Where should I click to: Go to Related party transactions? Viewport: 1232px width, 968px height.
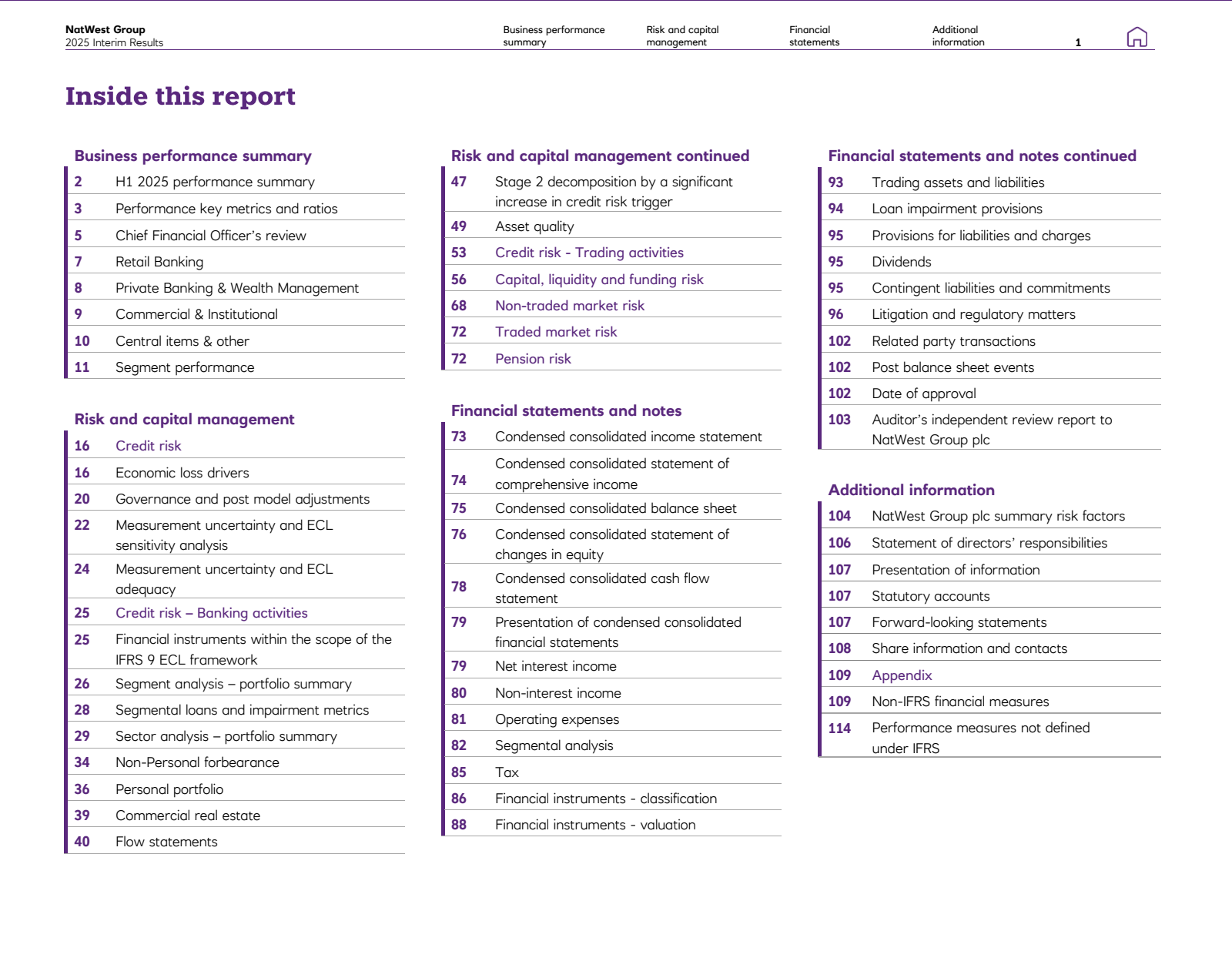tap(953, 341)
